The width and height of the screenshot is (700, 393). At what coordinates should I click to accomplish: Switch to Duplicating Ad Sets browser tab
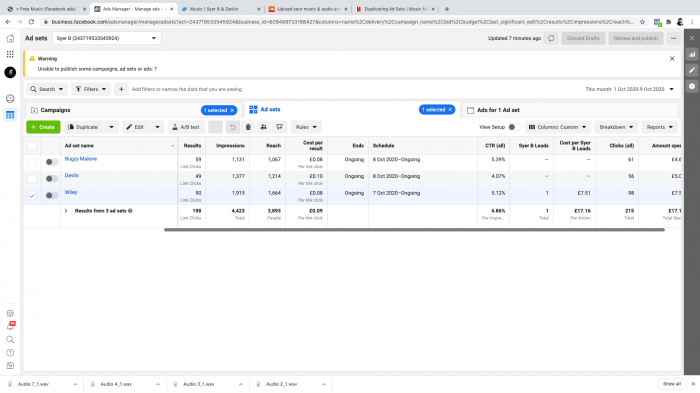coord(395,9)
